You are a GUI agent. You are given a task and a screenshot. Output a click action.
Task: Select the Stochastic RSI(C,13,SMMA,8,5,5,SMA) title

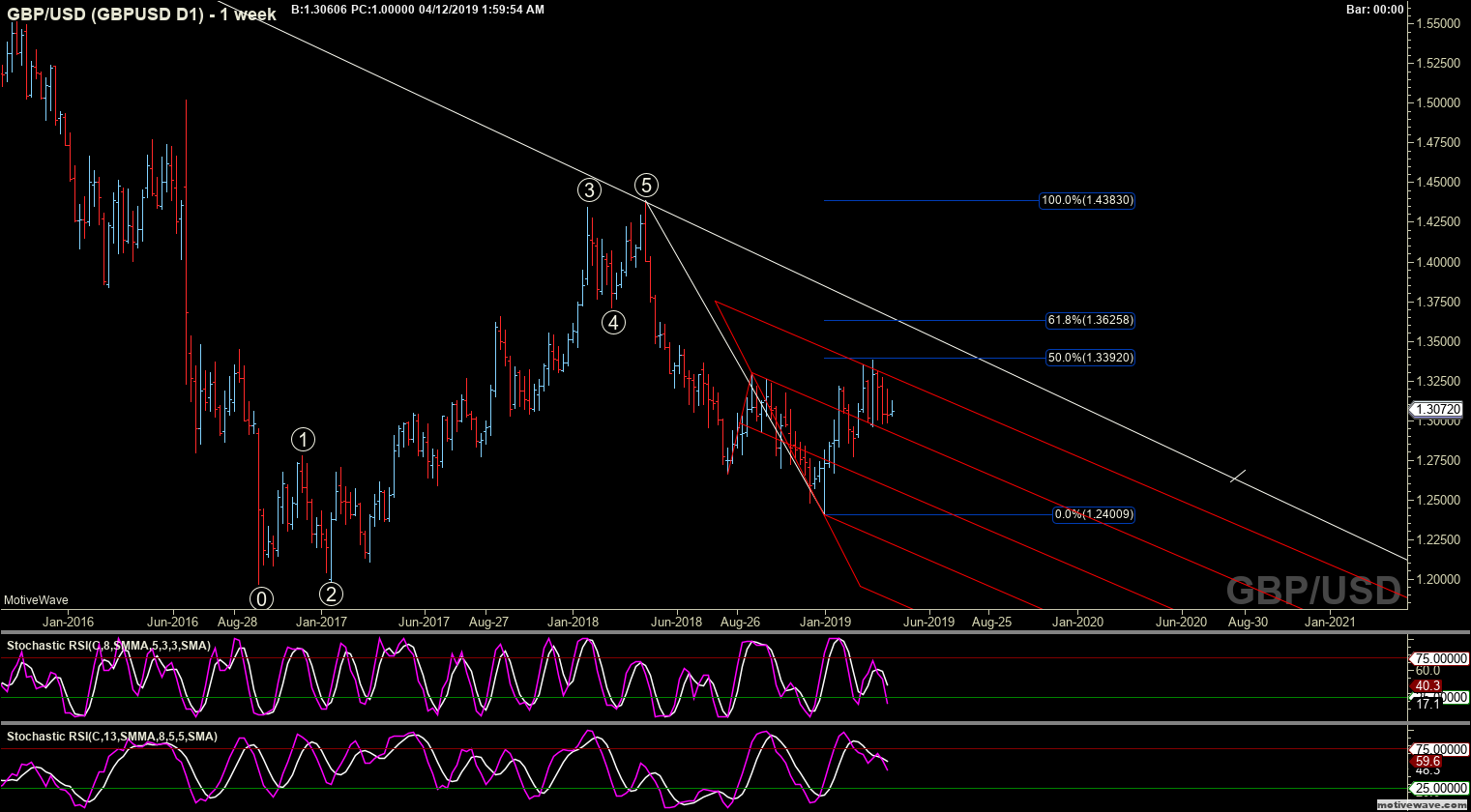tap(112, 737)
